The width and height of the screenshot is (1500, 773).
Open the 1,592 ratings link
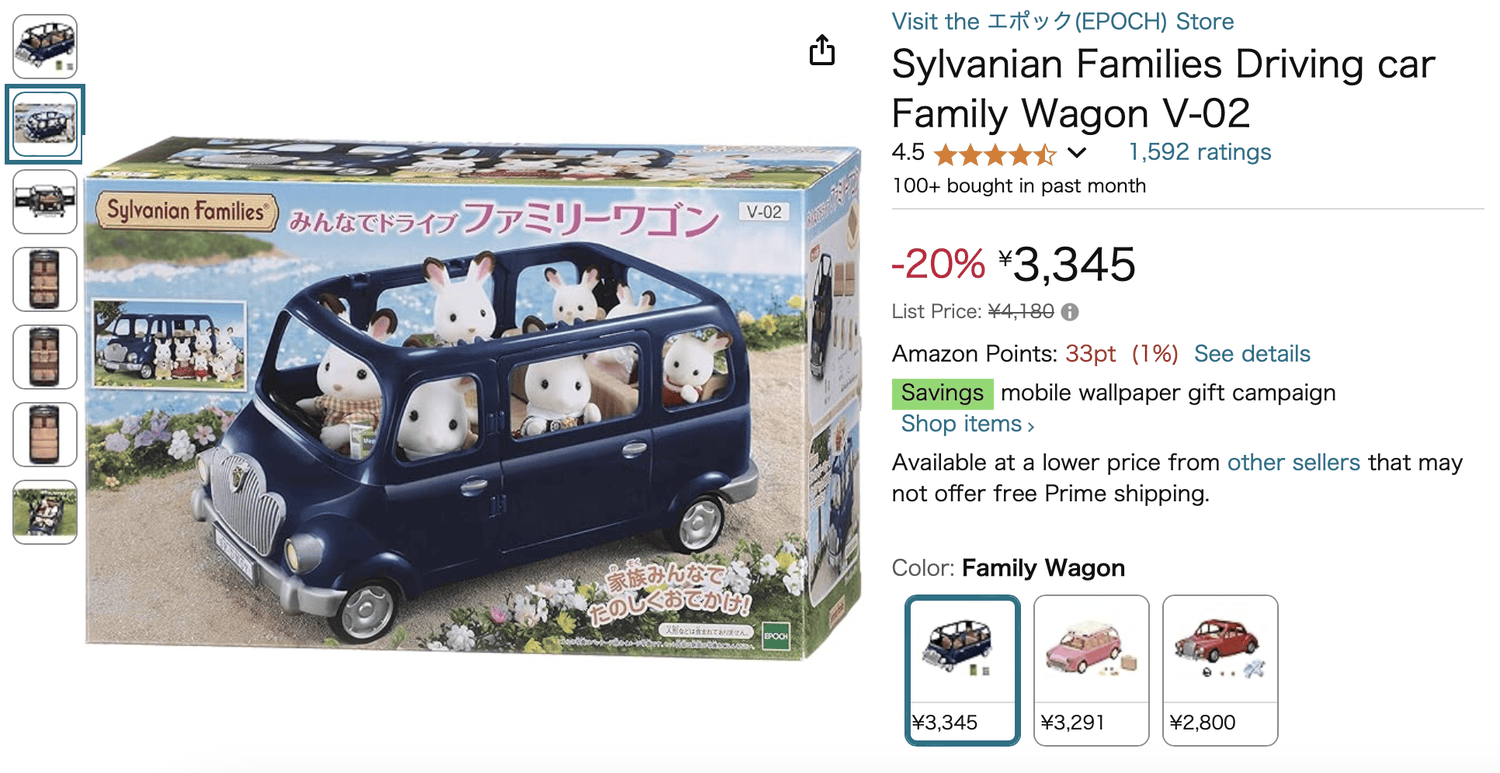point(1200,152)
